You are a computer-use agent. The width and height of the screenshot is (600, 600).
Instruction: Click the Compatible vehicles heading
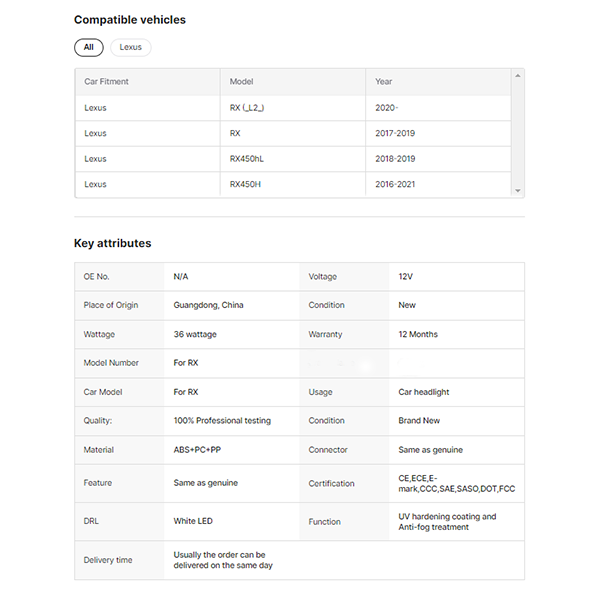[x=130, y=19]
